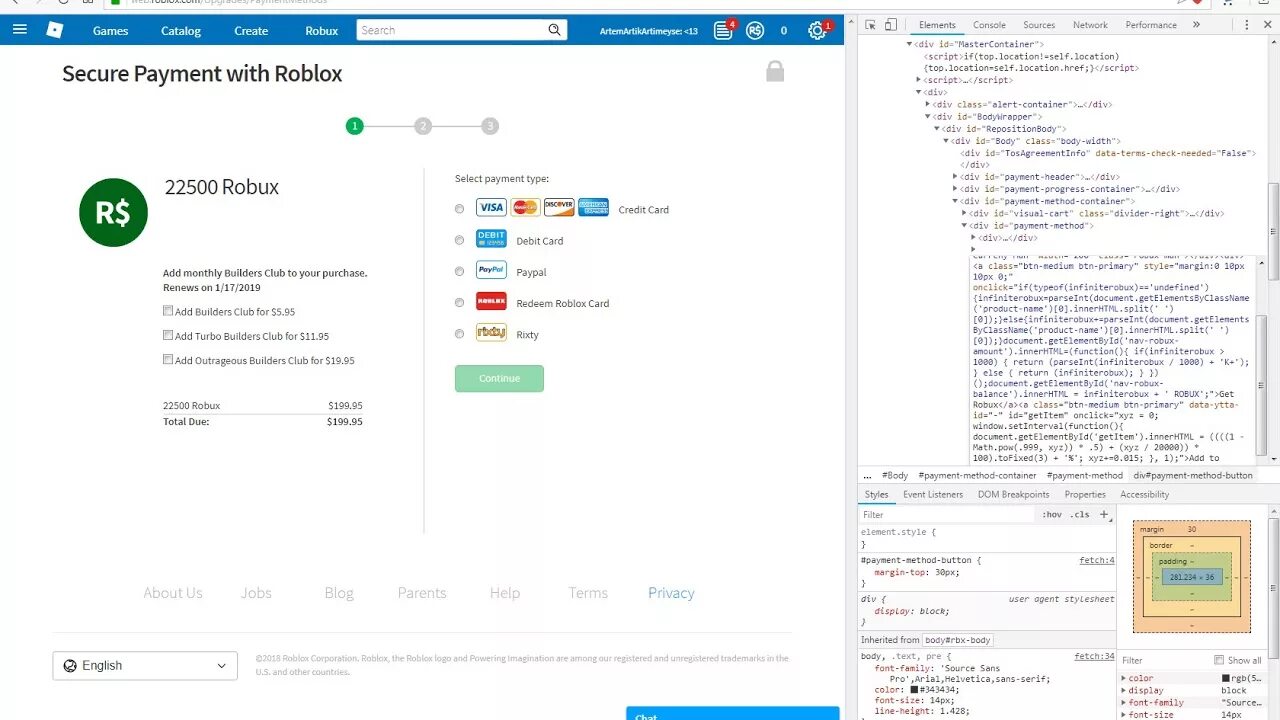Open the notifications feed icon
This screenshot has width=1280, height=720.
coord(723,30)
